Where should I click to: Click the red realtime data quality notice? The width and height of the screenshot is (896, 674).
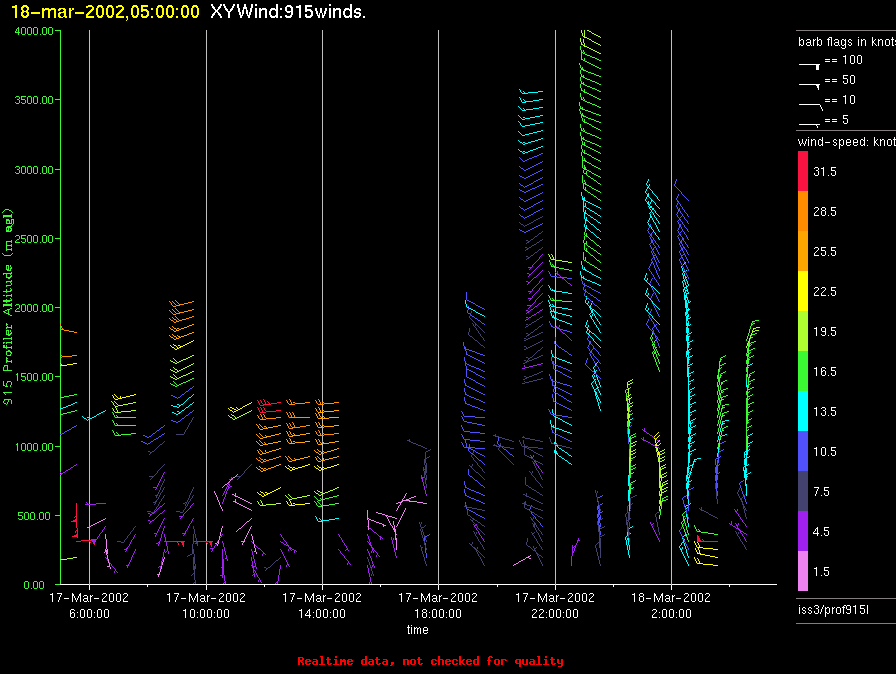(x=430, y=661)
